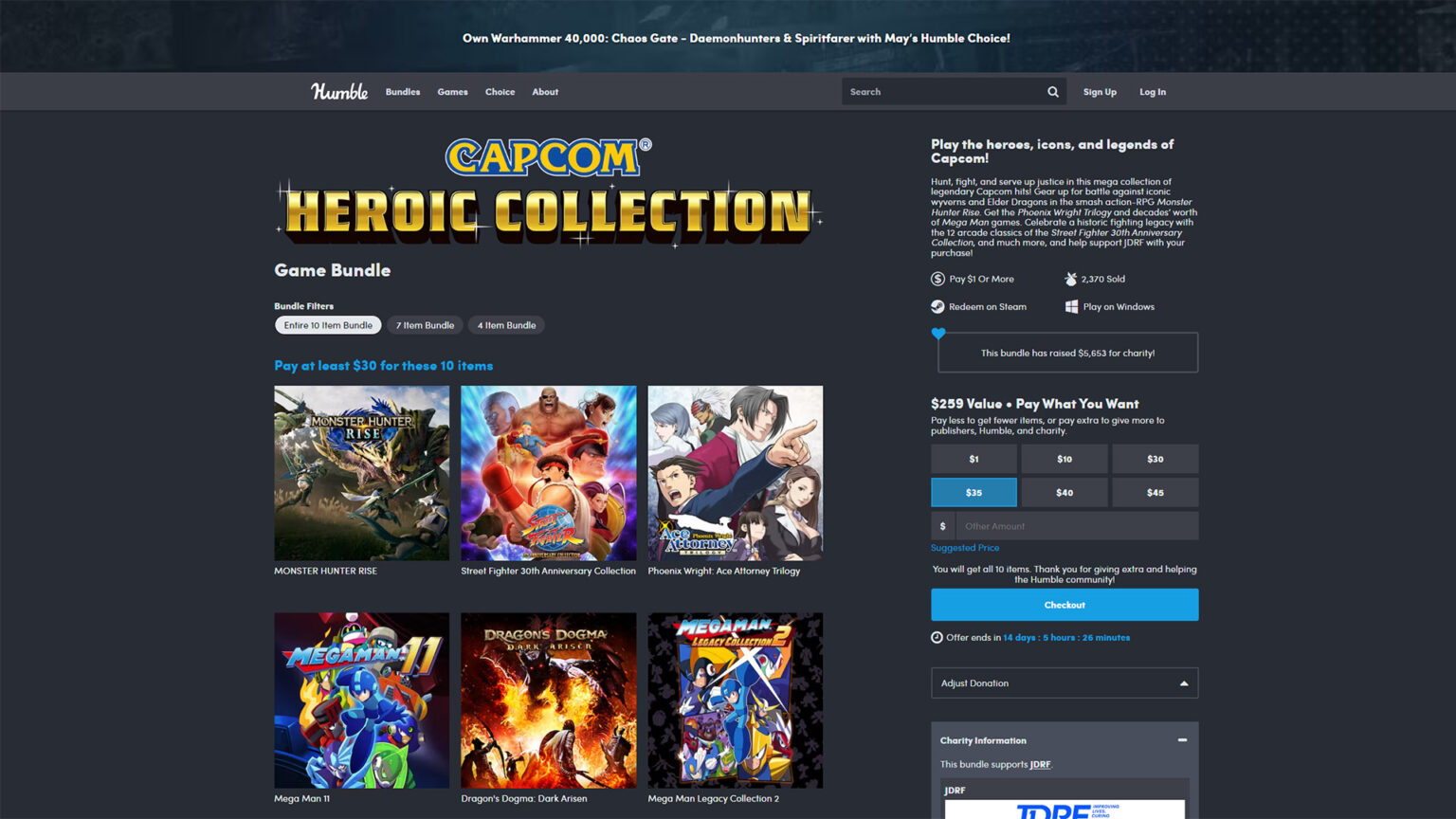The height and width of the screenshot is (819, 1456).
Task: Click the Humble logo in the navigation bar
Action: (x=338, y=91)
